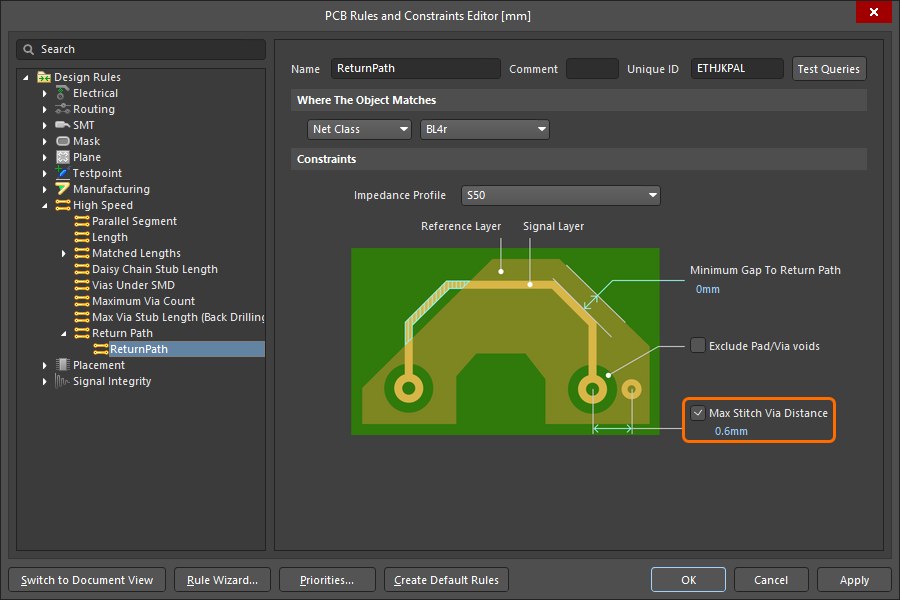This screenshot has height=600, width=900.
Task: Click the Length rule icon
Action: point(82,237)
